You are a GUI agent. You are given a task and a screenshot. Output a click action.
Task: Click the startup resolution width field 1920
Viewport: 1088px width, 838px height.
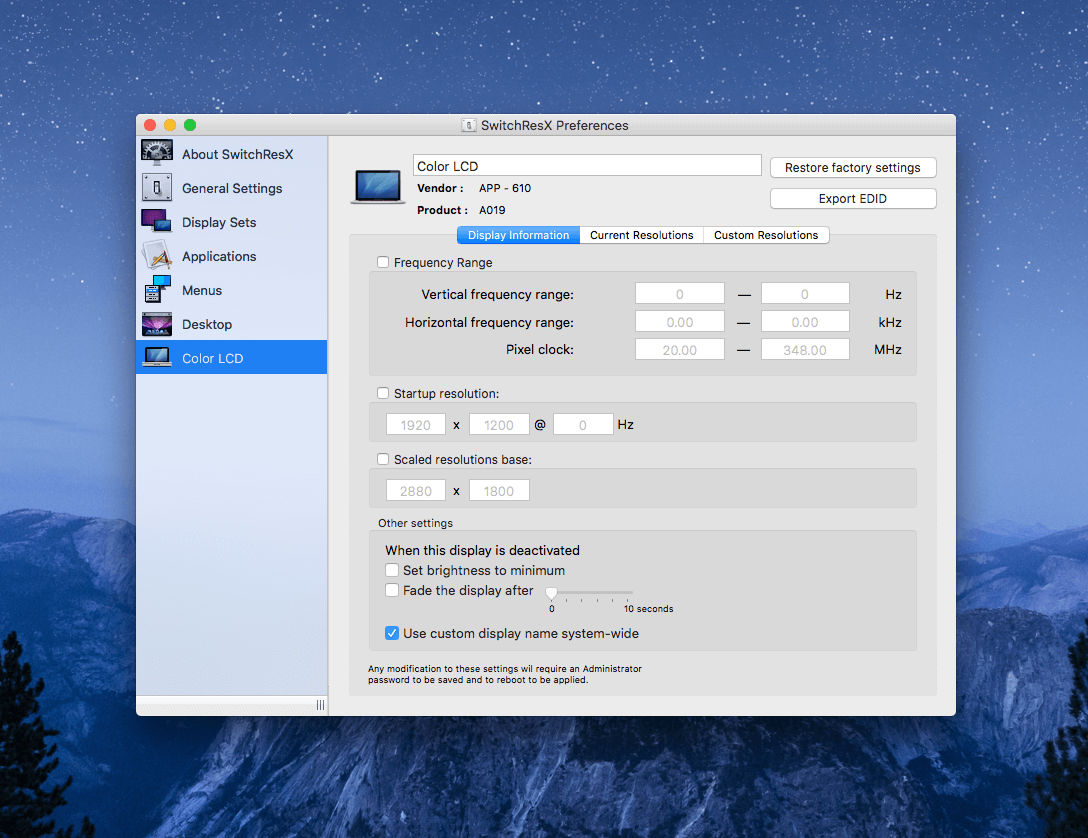416,425
